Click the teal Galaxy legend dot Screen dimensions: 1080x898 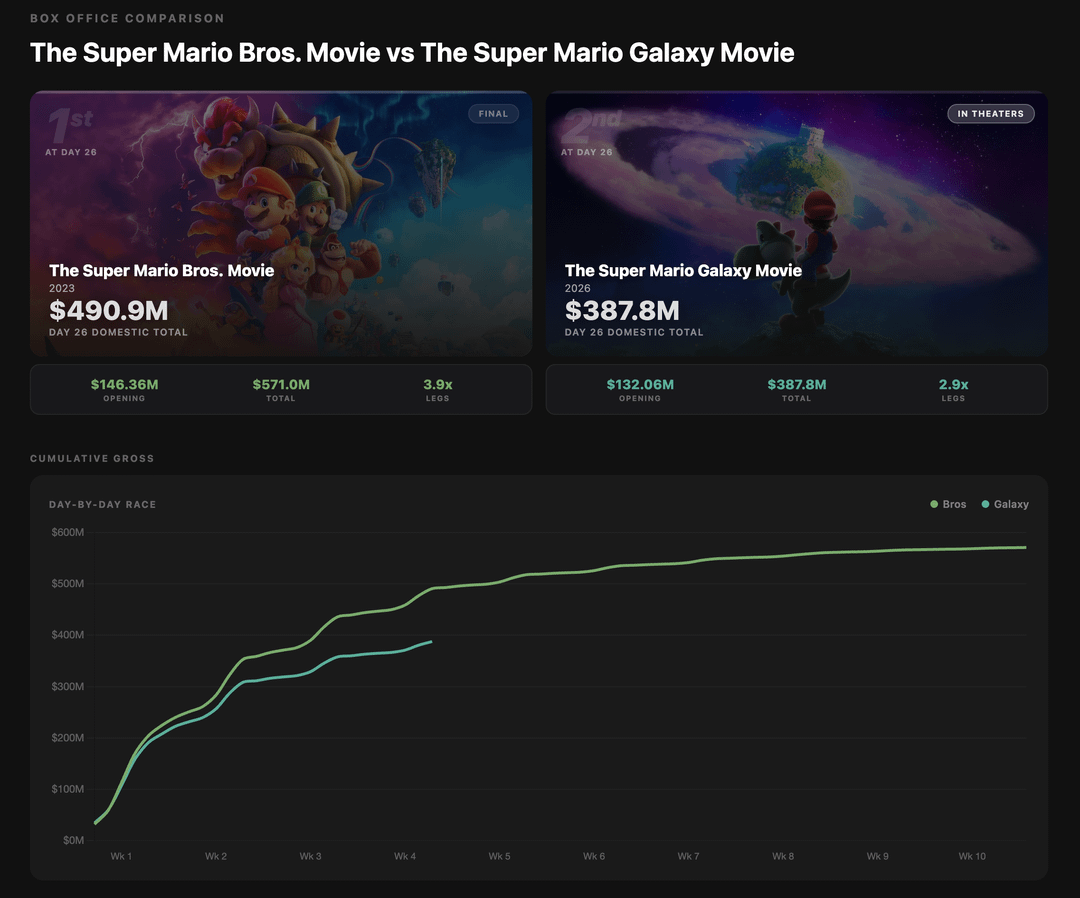(985, 505)
